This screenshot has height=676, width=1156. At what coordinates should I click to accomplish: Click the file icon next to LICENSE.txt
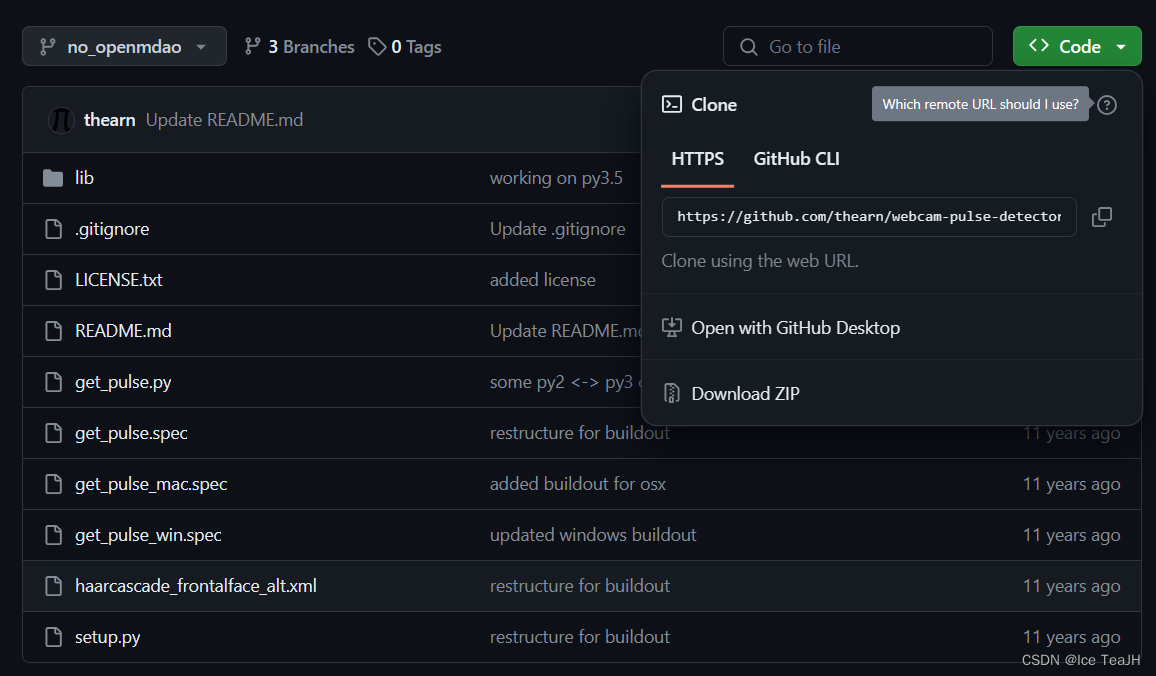coord(53,279)
